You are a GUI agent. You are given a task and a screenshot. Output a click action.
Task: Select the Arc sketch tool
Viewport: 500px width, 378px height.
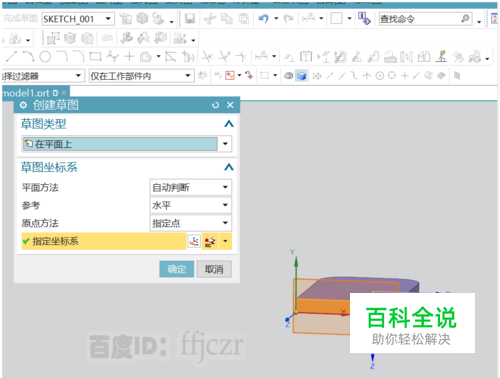(x=28, y=57)
